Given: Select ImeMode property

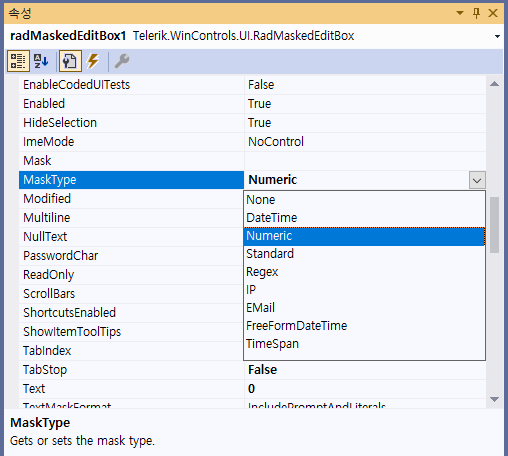Looking at the screenshot, I should tap(131, 142).
